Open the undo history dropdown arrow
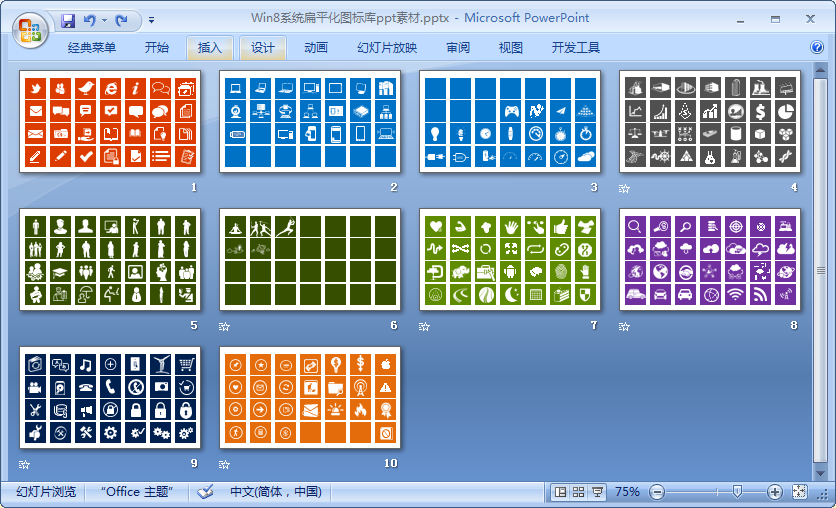836x508 pixels. click(104, 20)
